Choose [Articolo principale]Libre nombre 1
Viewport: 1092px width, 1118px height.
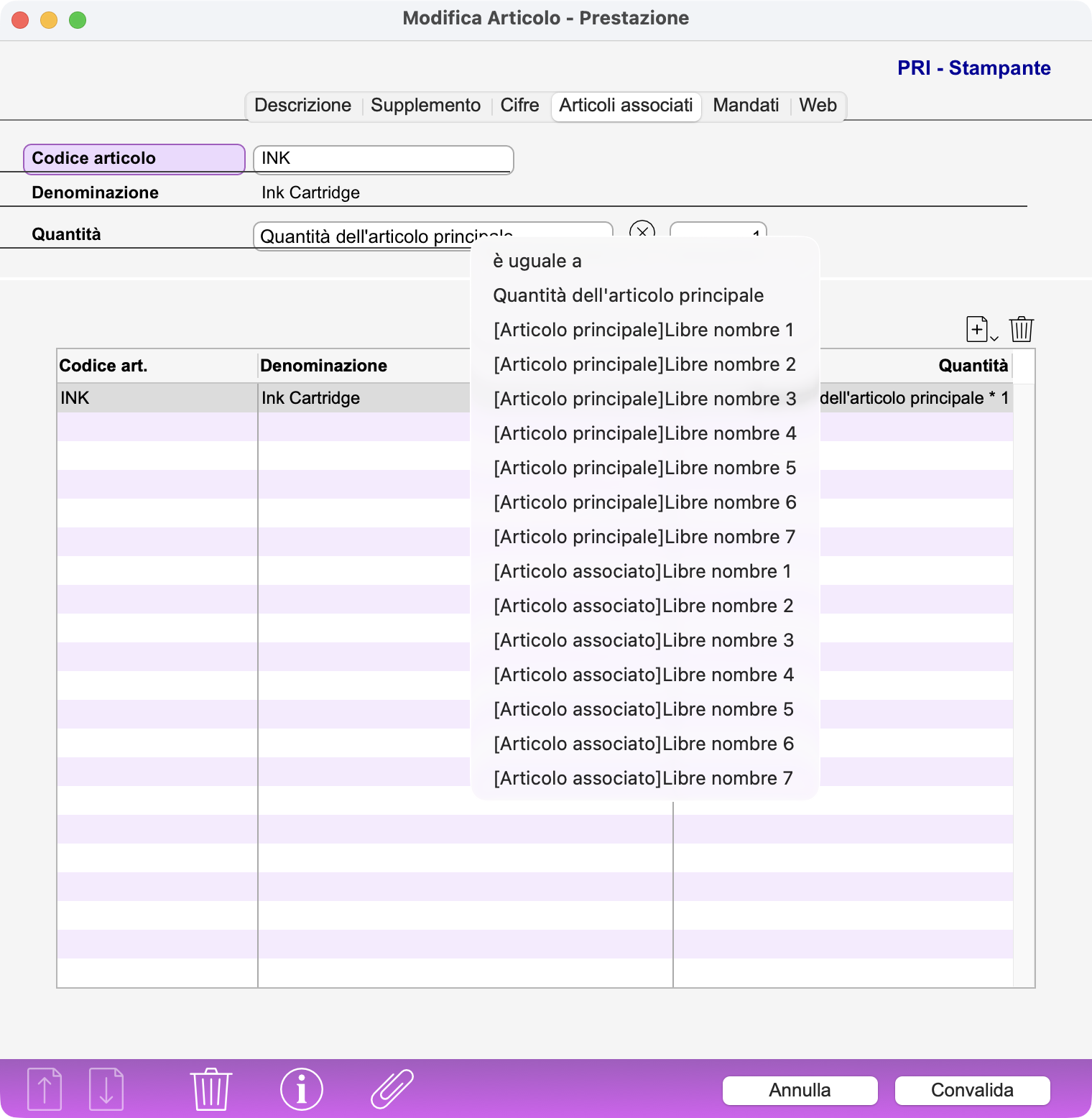point(645,330)
